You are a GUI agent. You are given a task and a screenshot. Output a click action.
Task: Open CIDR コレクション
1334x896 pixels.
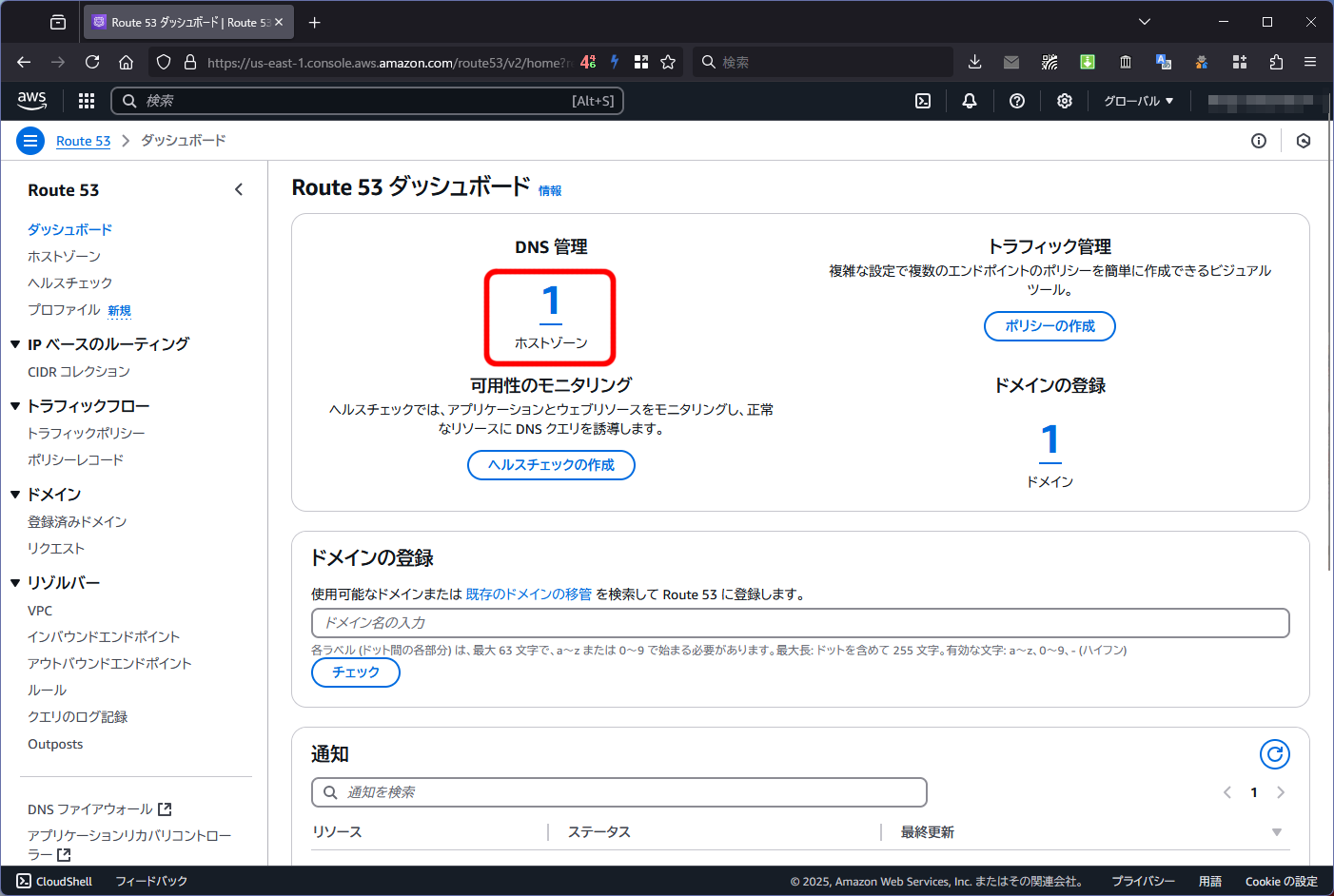tap(78, 371)
